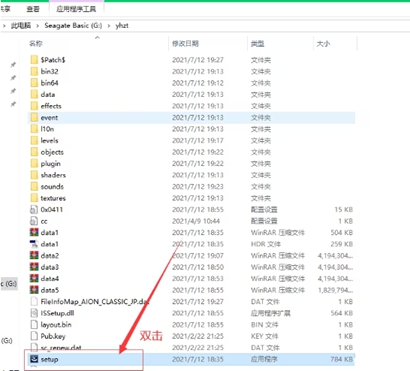Click the 2021/4/9 10:44 date of cc
This screenshot has height=371, width=410.
click(196, 221)
